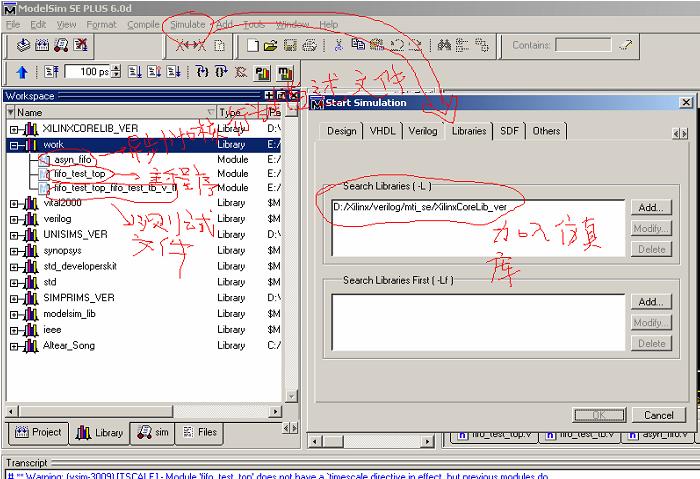The height and width of the screenshot is (479, 700).
Task: Click the Print toolbar icon
Action: (x=309, y=45)
